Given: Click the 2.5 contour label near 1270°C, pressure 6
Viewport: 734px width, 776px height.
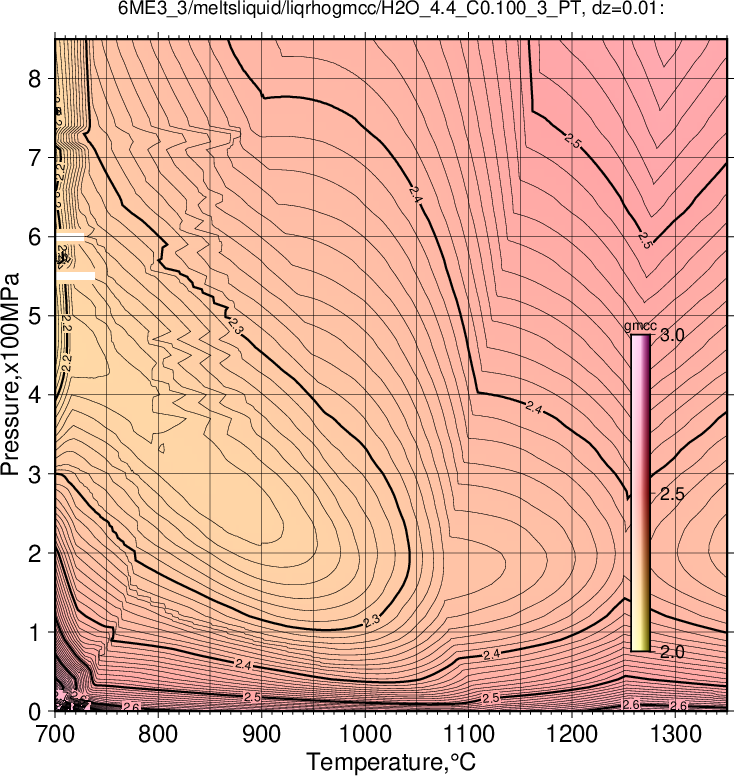Looking at the screenshot, I should [x=645, y=240].
